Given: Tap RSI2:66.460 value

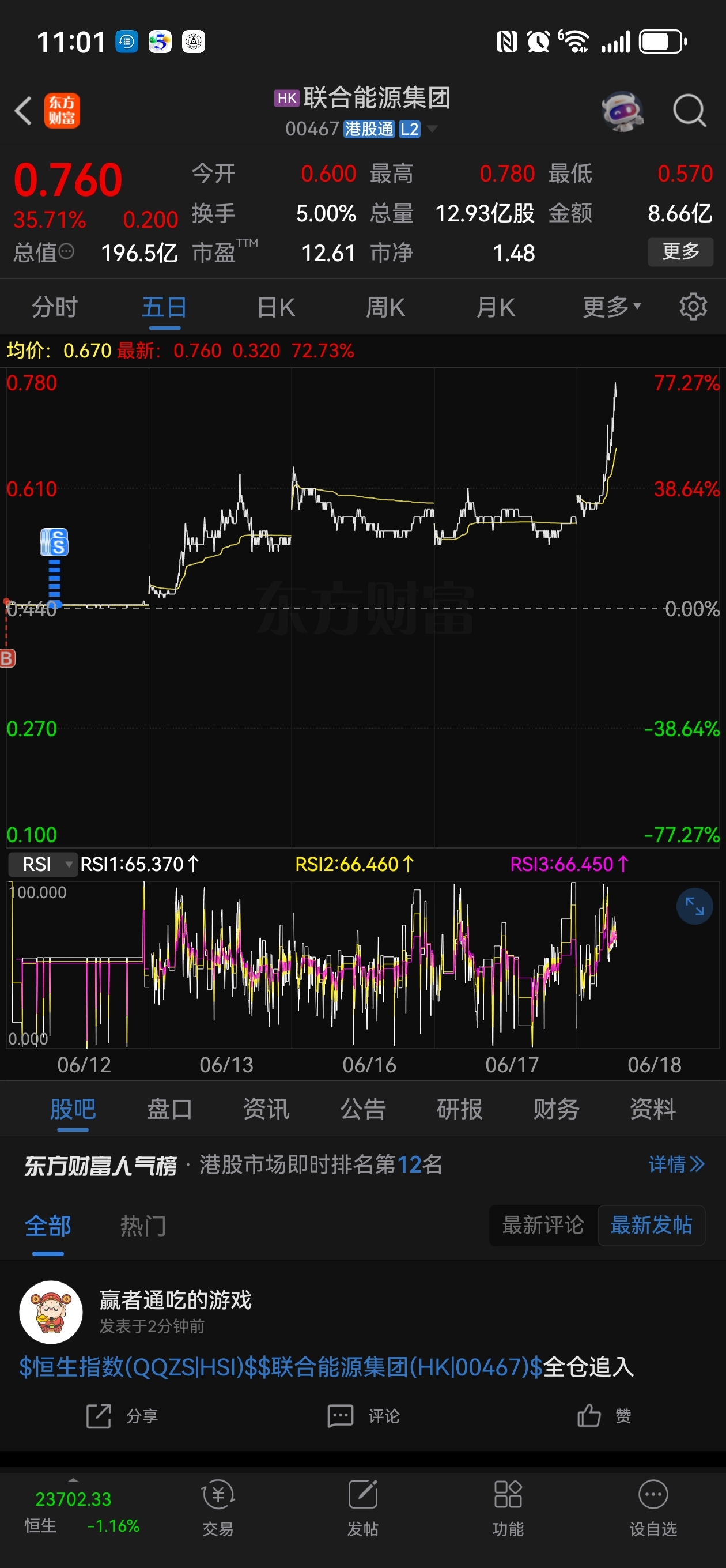Looking at the screenshot, I should click(x=354, y=864).
